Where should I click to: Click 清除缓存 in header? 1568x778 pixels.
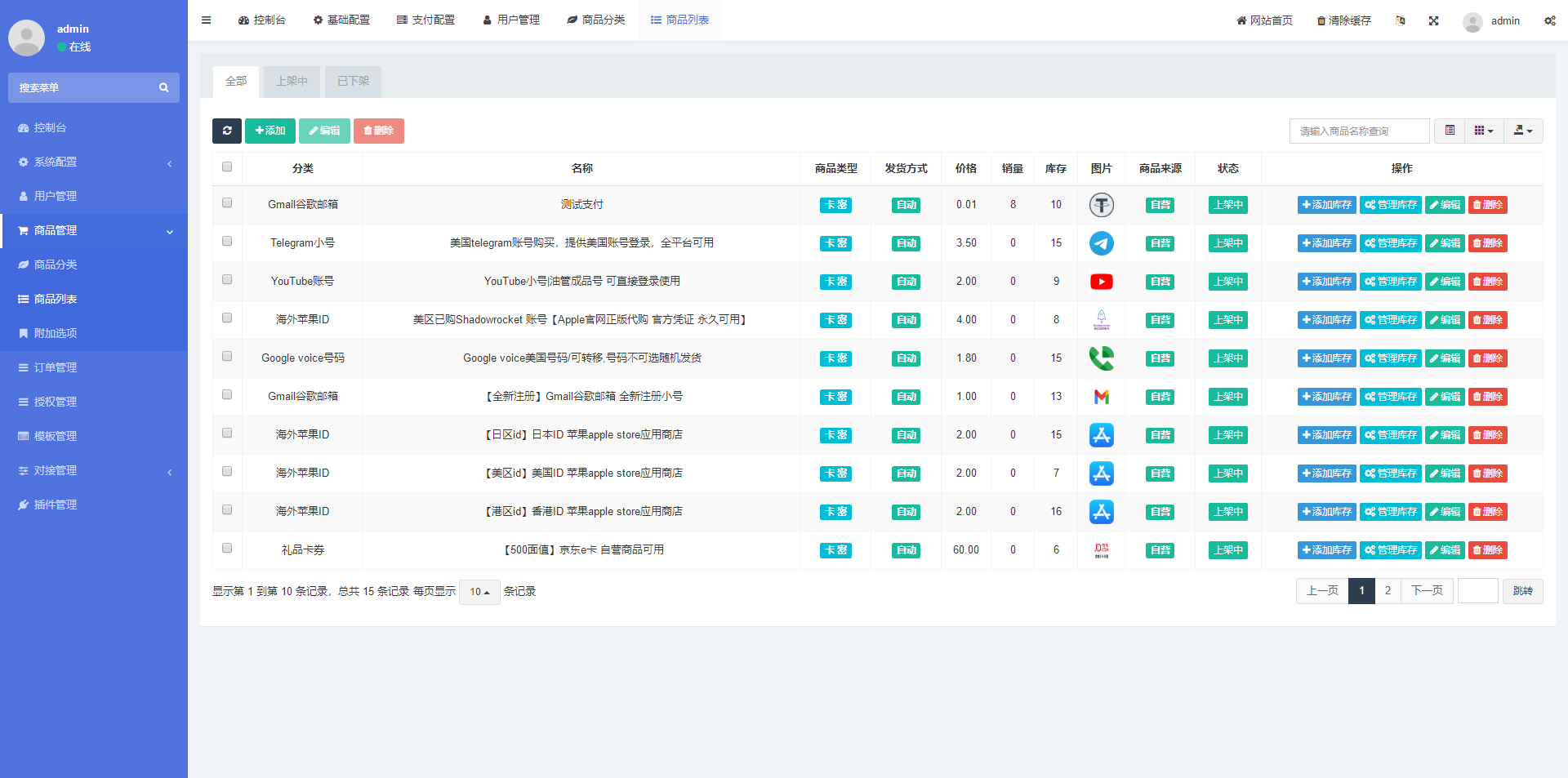pyautogui.click(x=1343, y=20)
